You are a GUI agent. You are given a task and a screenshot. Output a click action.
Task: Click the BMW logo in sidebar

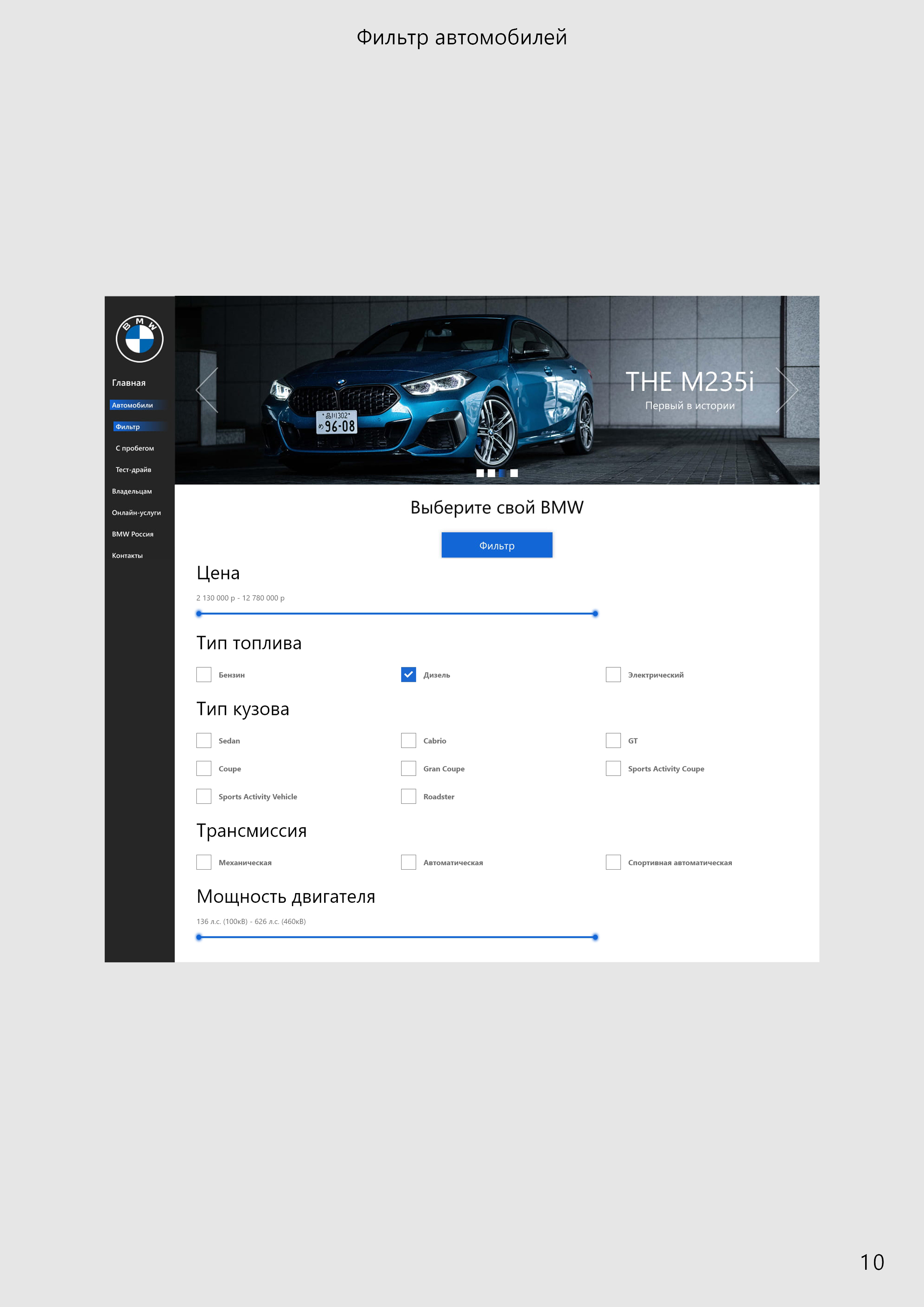point(139,339)
